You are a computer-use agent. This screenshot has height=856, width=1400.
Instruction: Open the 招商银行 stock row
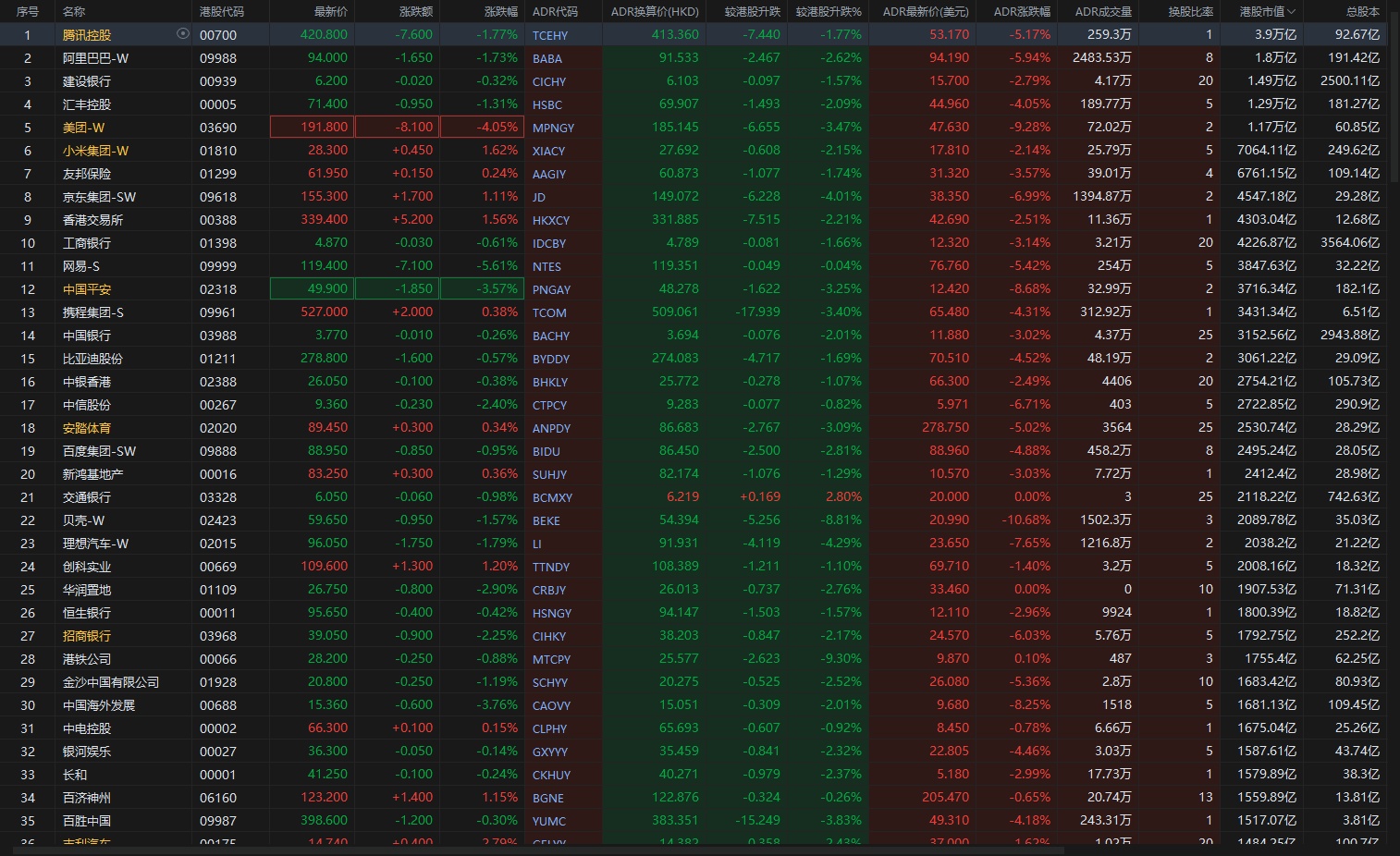click(87, 636)
